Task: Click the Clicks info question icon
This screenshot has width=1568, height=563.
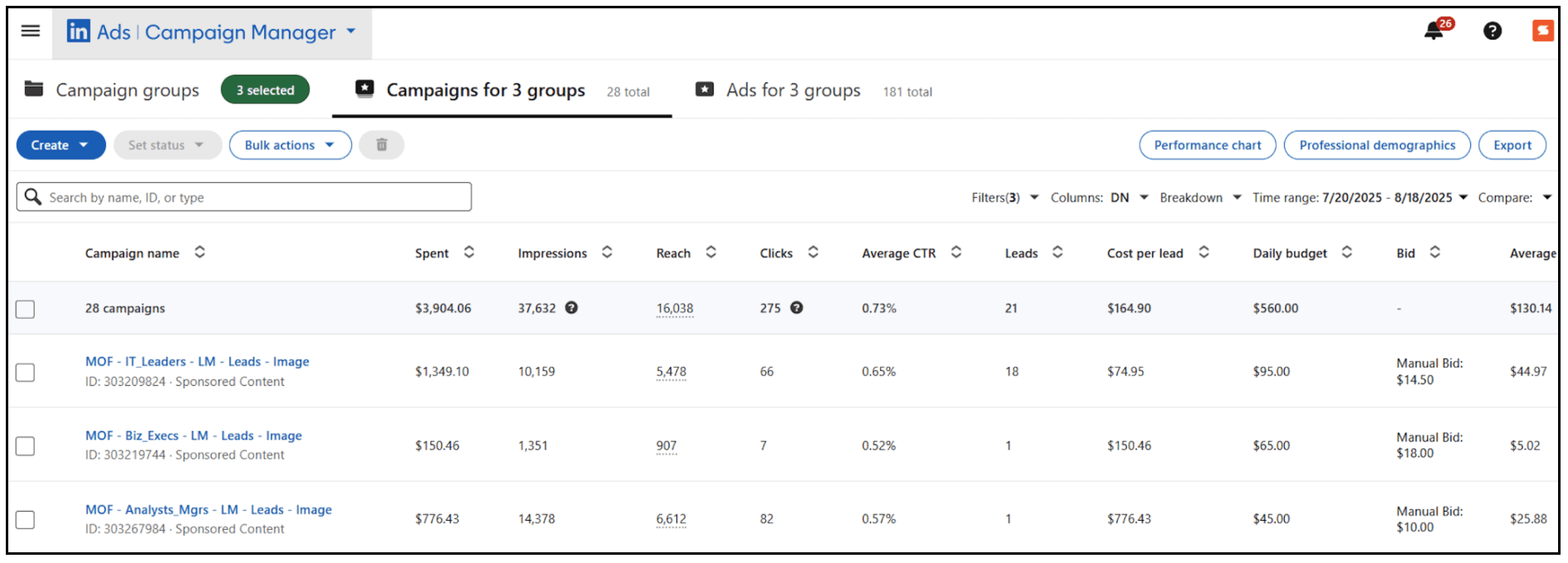Action: coord(796,307)
